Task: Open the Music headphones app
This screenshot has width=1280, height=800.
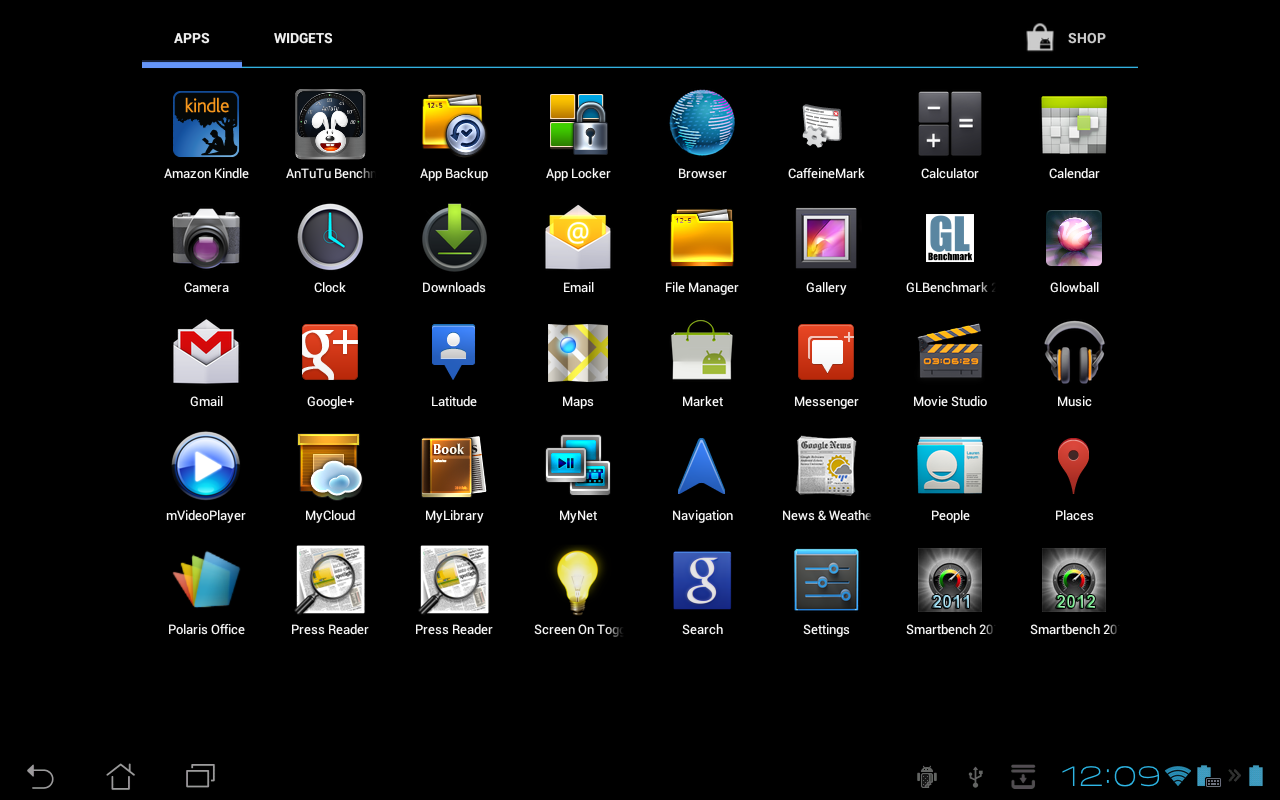Action: coord(1074,352)
